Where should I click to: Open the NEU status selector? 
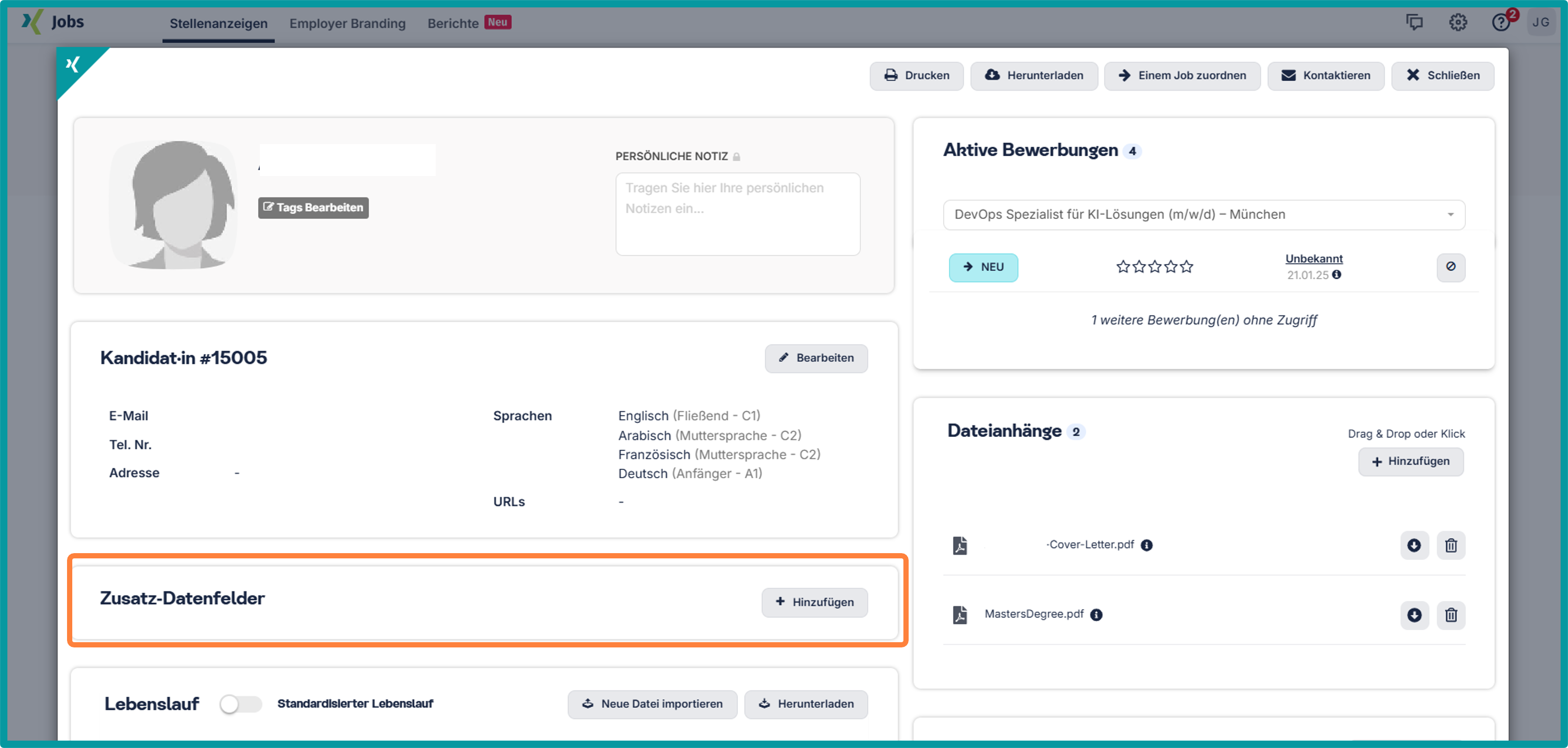(x=983, y=267)
